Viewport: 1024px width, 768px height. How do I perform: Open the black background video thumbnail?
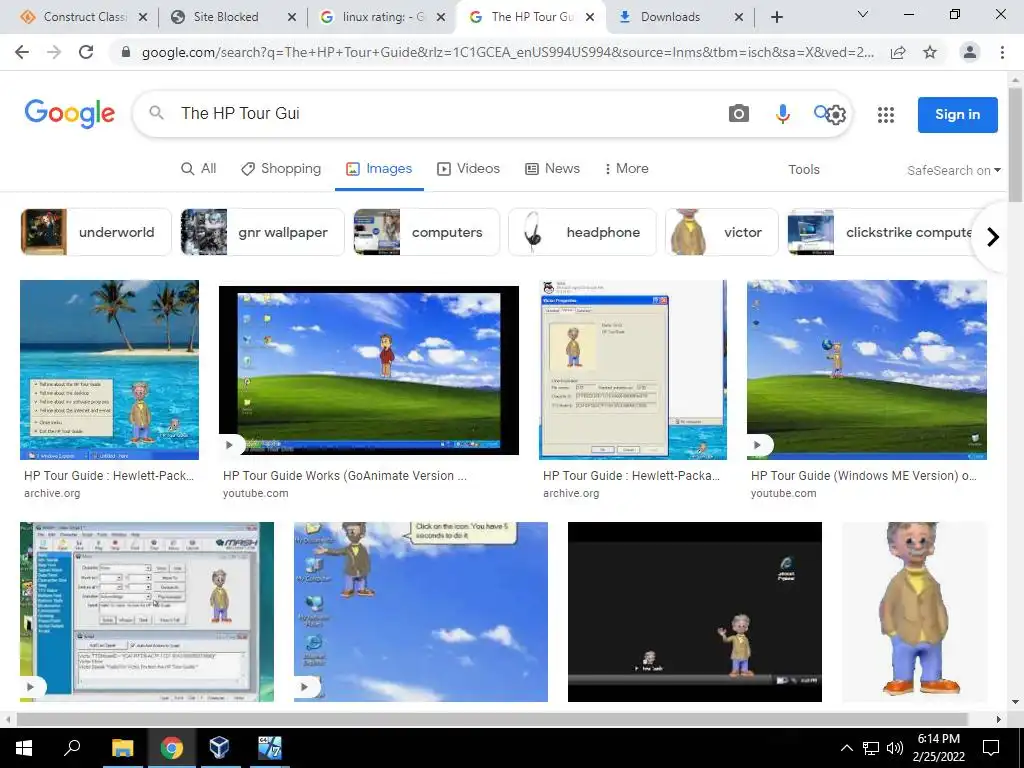(694, 611)
